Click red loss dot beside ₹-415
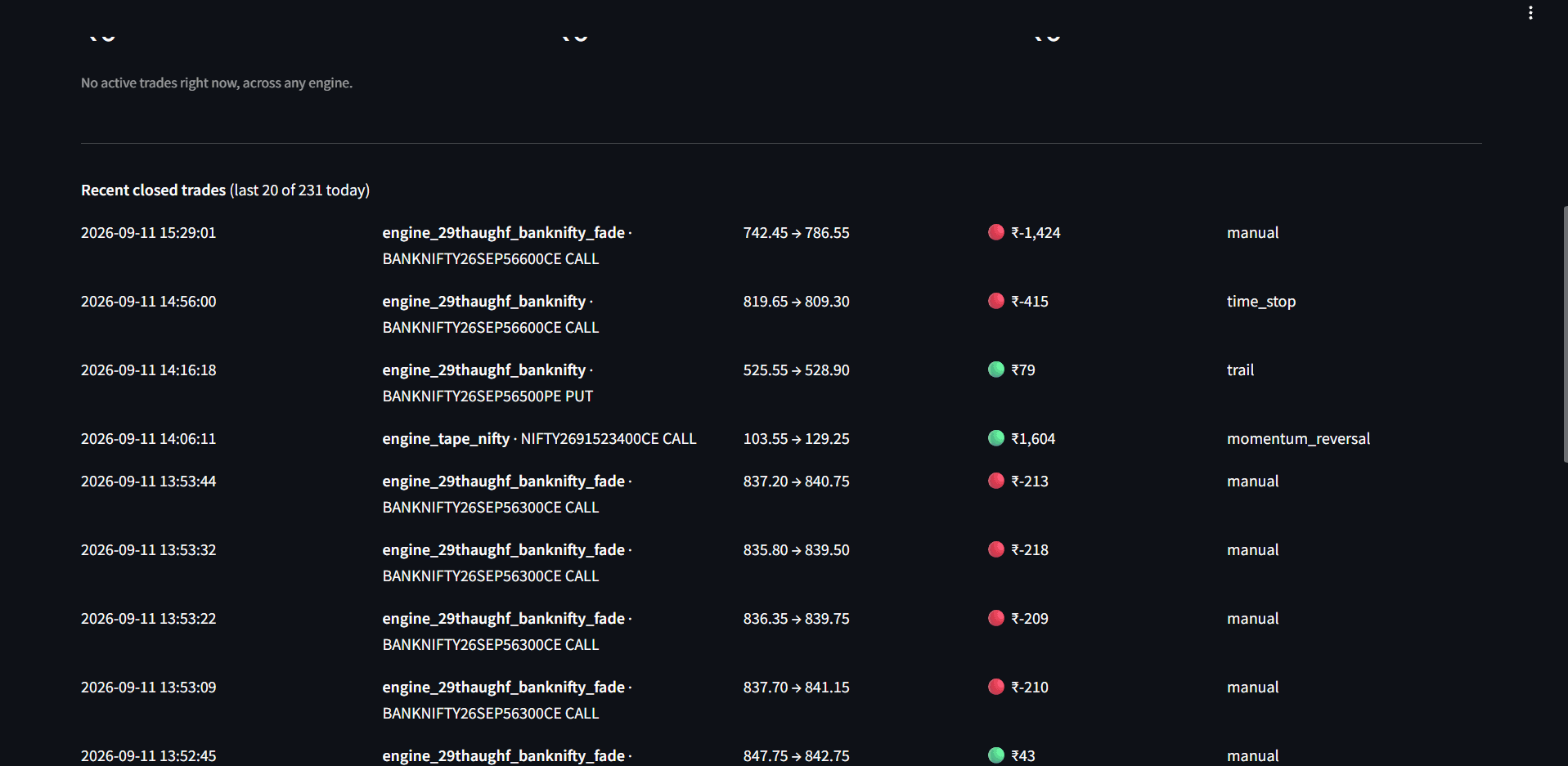1568x766 pixels. click(x=996, y=301)
